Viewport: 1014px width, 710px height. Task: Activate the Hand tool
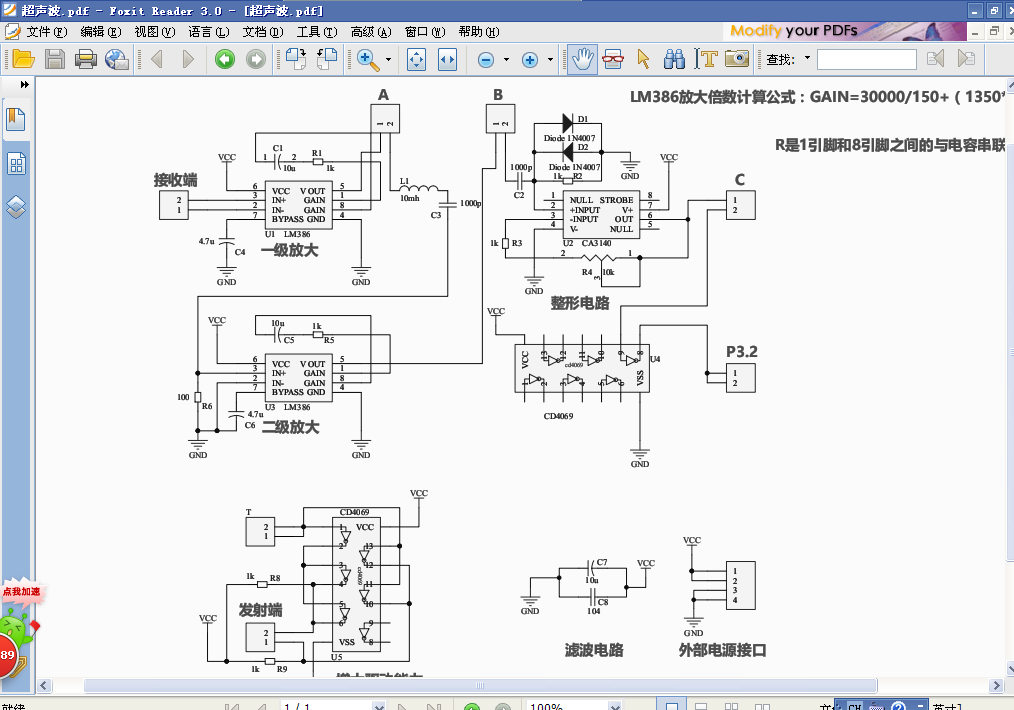click(582, 59)
